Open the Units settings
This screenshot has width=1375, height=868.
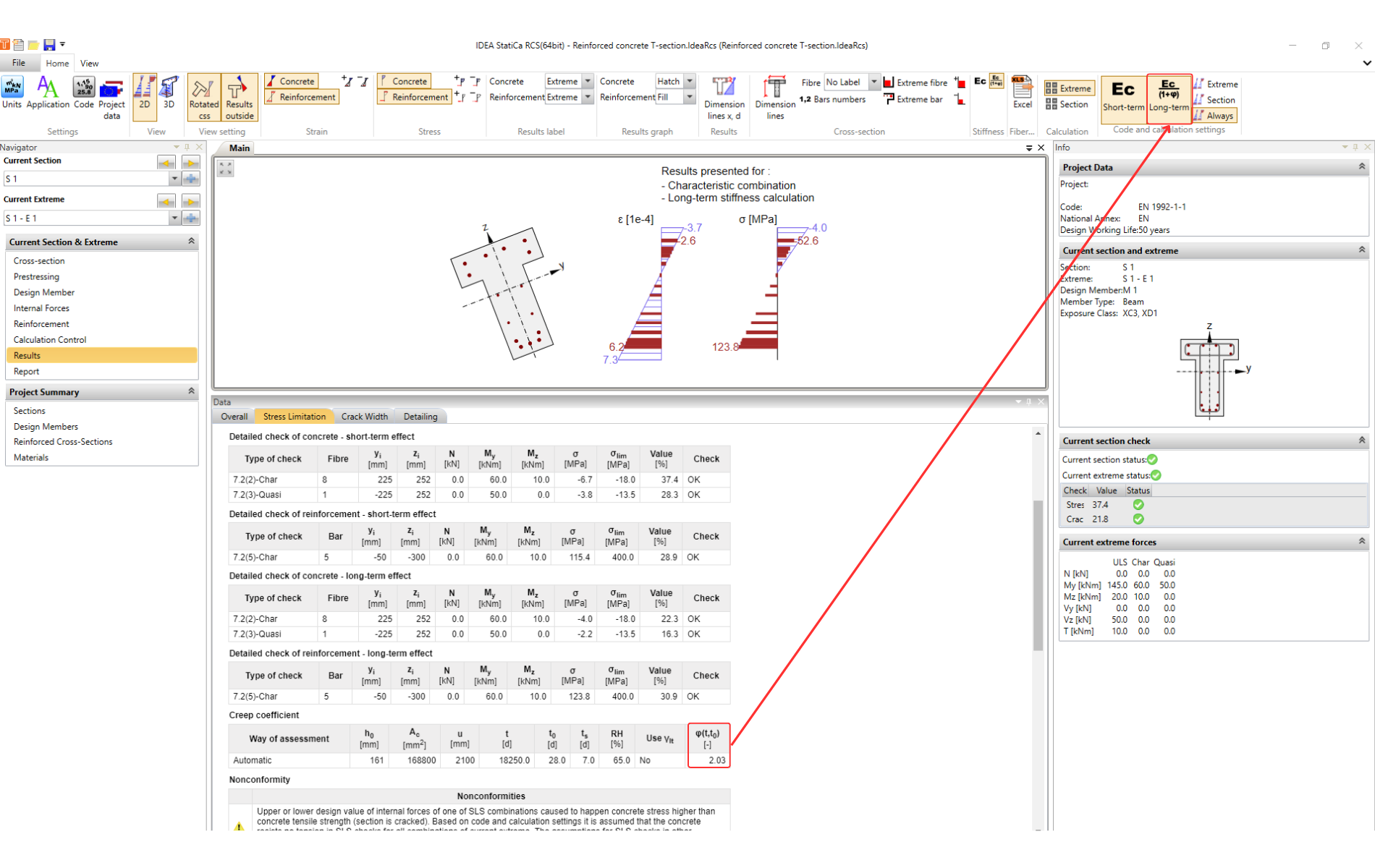click(12, 93)
